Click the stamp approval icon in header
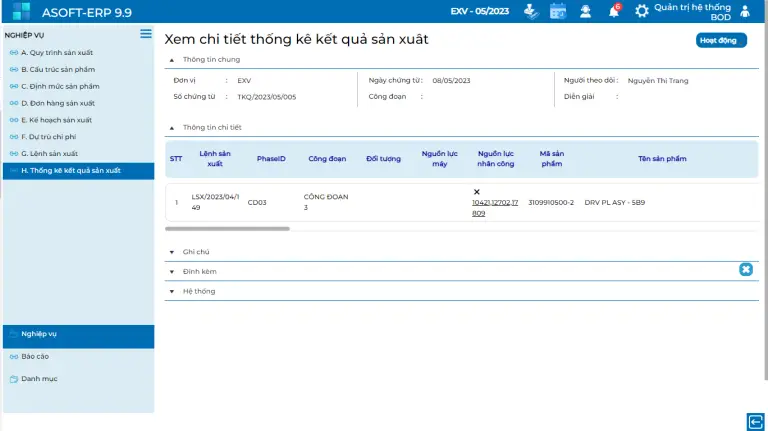 point(531,11)
